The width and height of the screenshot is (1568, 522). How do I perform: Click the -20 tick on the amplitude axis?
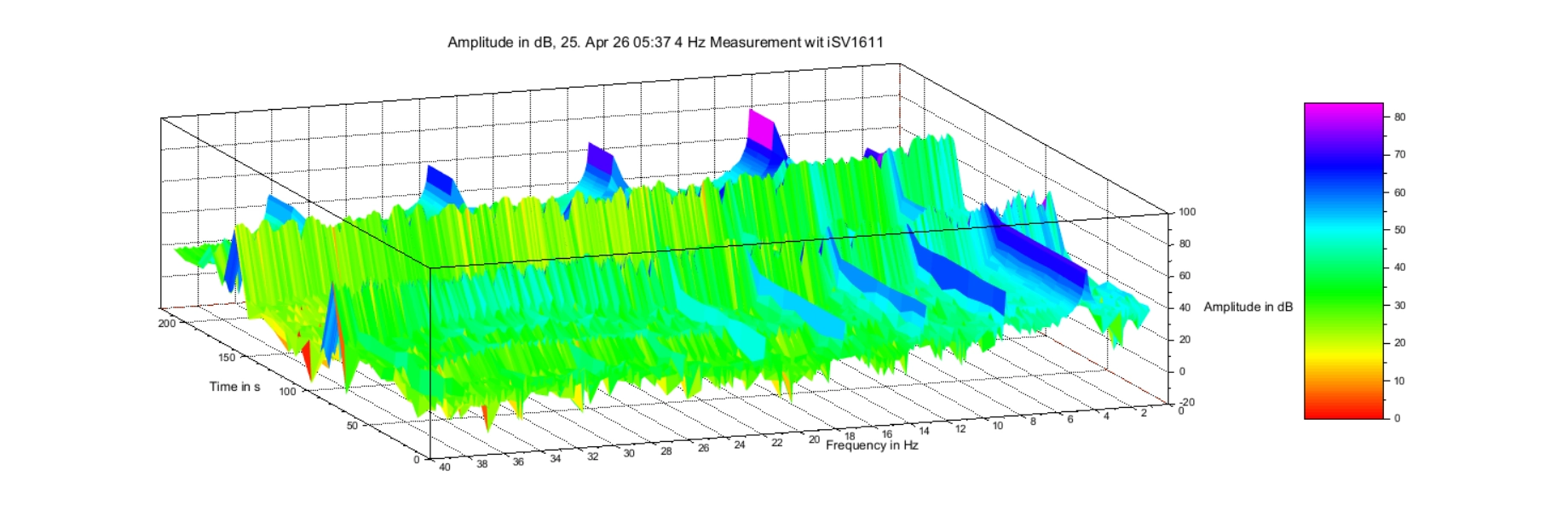click(1187, 403)
